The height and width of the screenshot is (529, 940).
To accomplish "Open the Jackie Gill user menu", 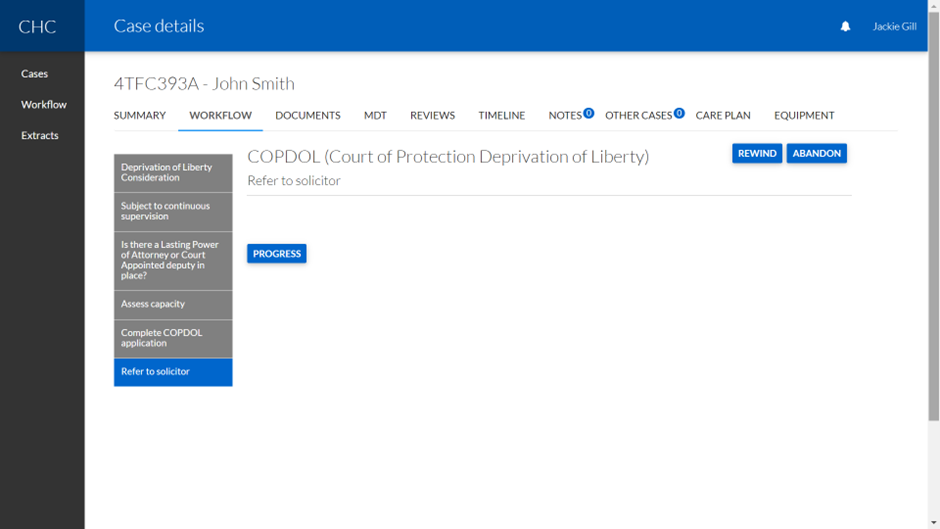I will (x=894, y=26).
